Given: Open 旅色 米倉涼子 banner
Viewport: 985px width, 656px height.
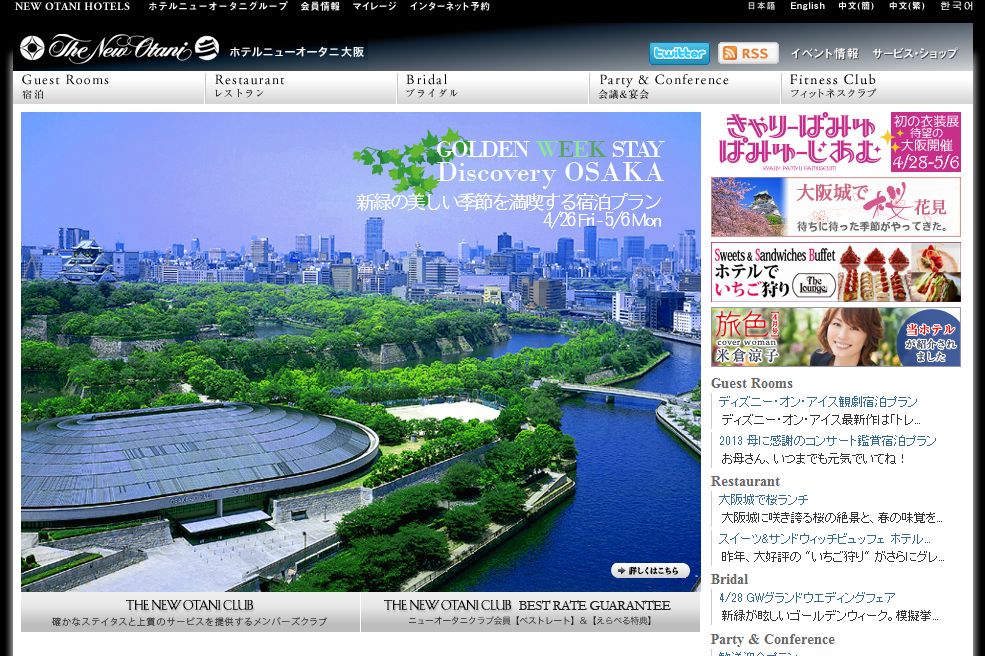Looking at the screenshot, I should (835, 337).
